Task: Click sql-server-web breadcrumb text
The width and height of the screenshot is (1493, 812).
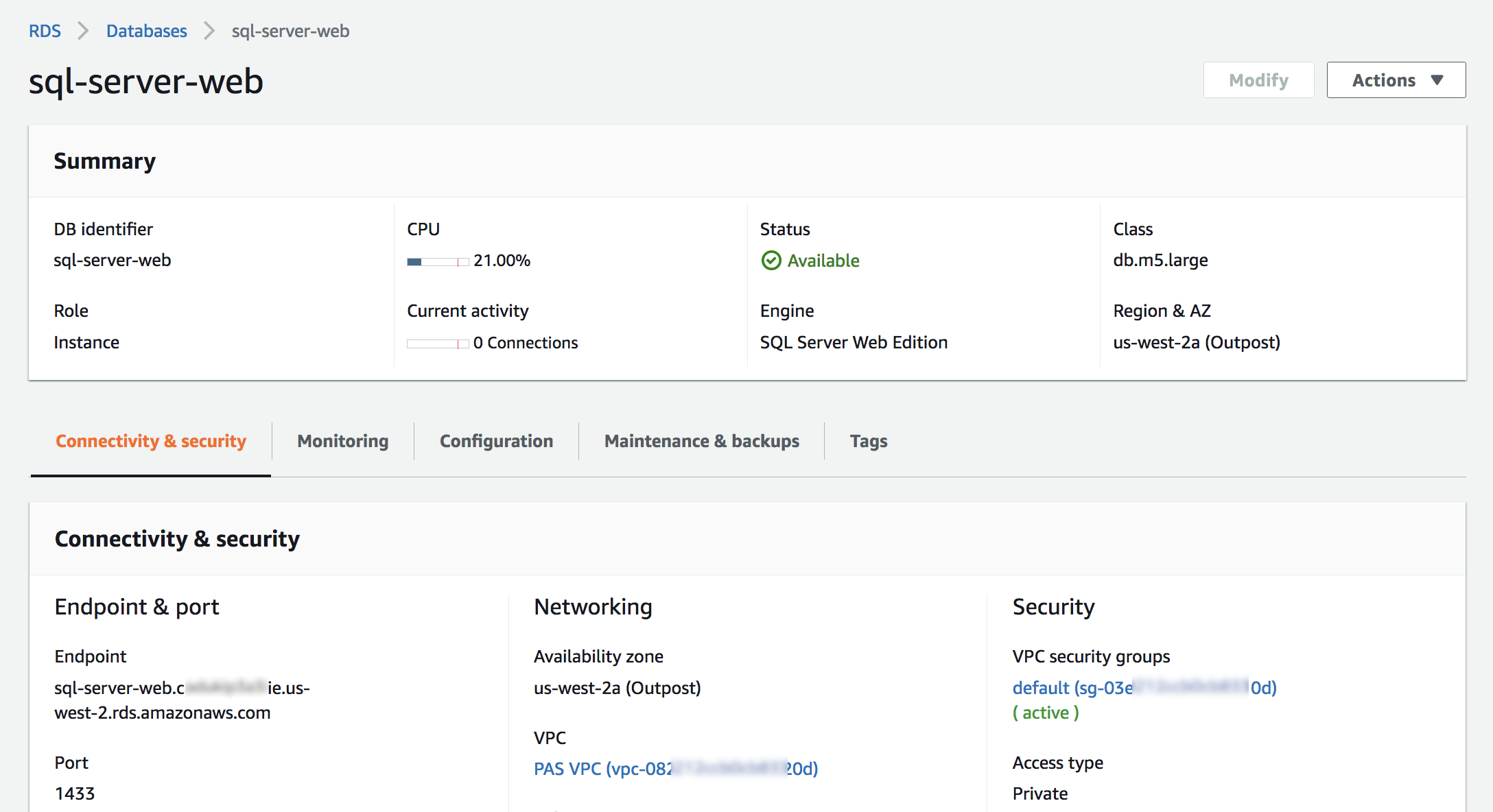Action: point(290,31)
